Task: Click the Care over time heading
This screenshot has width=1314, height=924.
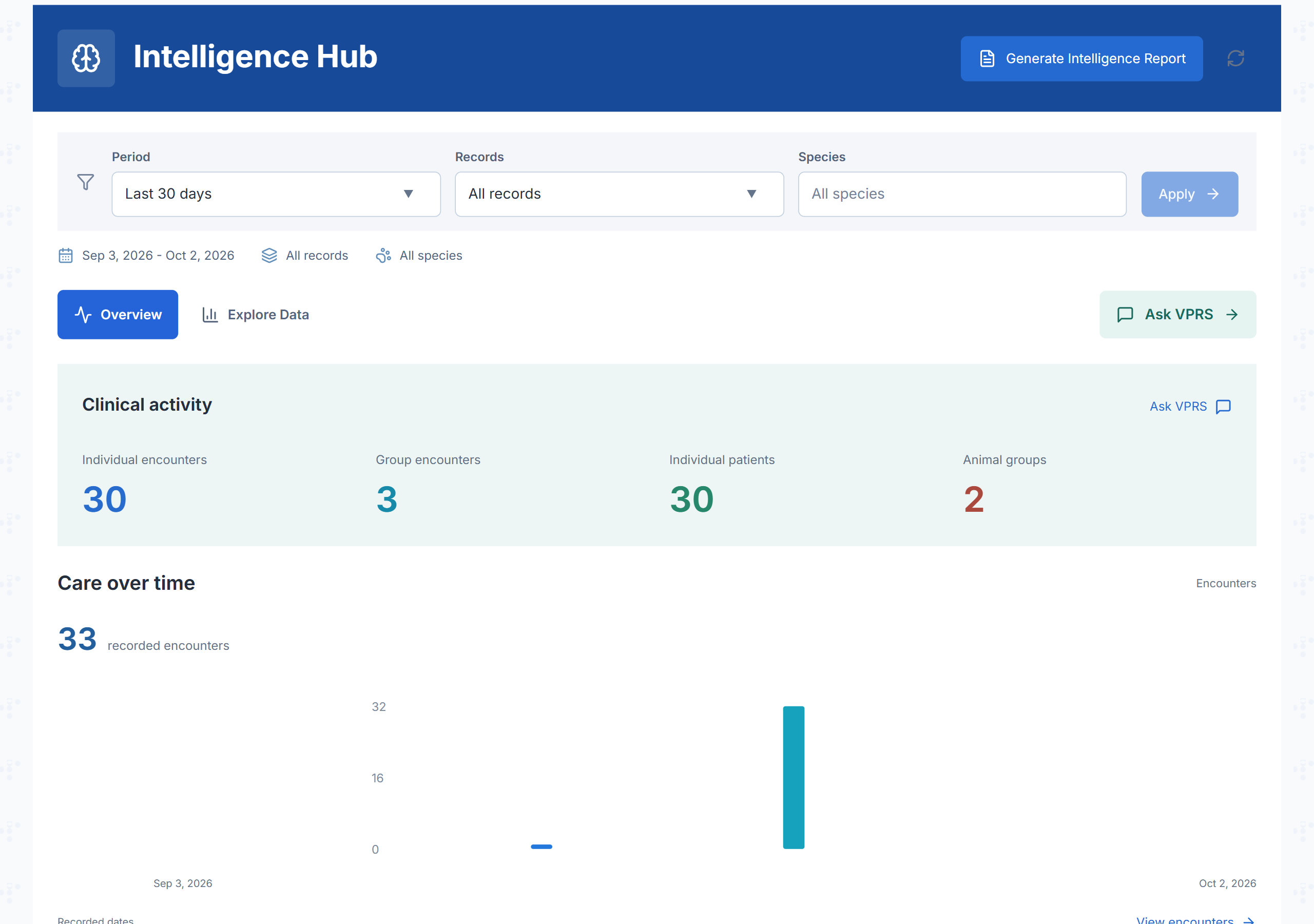Action: [126, 583]
